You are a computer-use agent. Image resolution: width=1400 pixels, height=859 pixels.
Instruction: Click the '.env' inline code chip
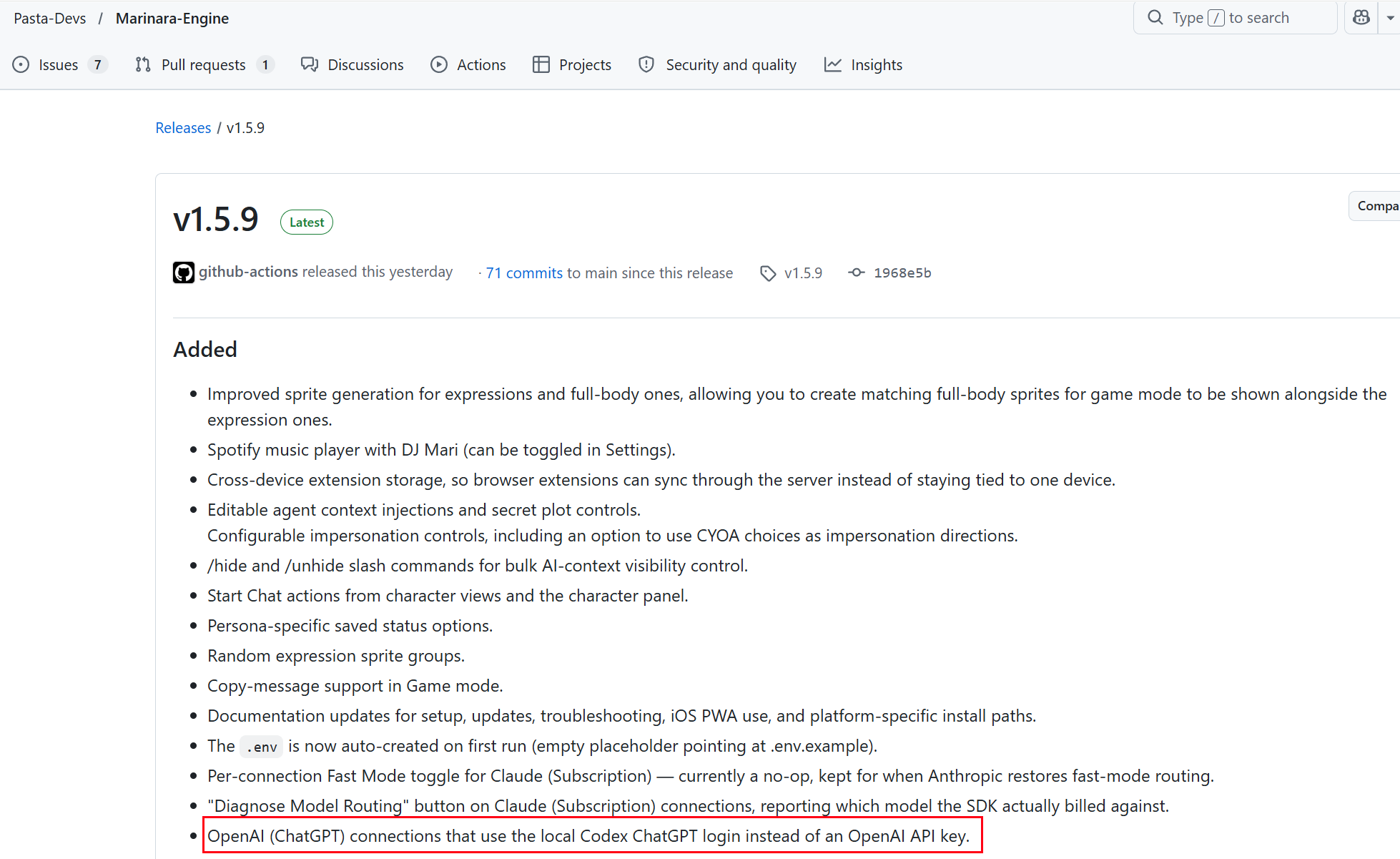262,747
